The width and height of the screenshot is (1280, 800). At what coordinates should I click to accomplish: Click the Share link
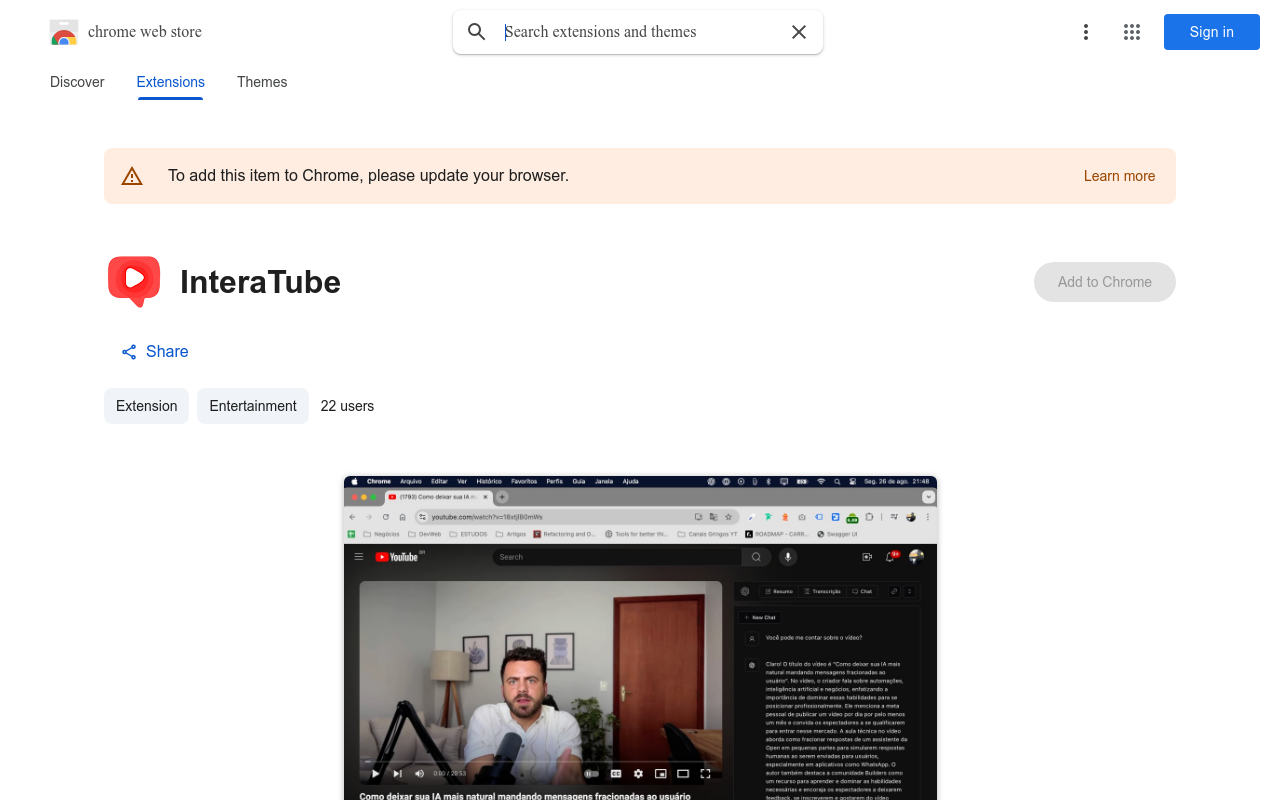155,351
